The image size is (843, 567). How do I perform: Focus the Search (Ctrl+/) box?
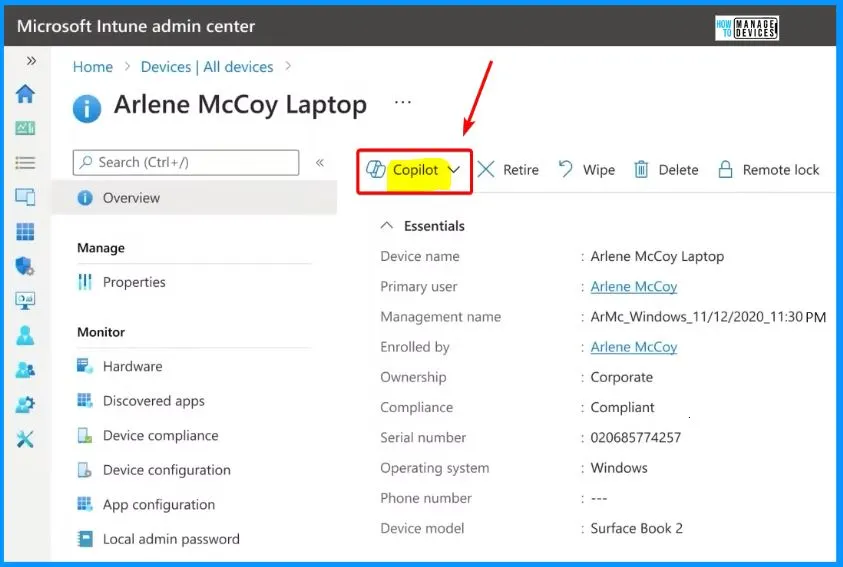[185, 162]
